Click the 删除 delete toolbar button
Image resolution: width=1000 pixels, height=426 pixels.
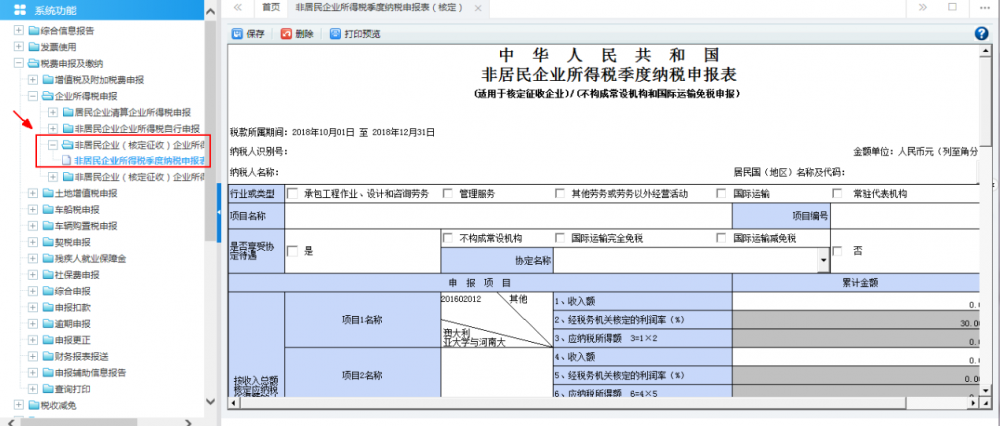point(297,34)
